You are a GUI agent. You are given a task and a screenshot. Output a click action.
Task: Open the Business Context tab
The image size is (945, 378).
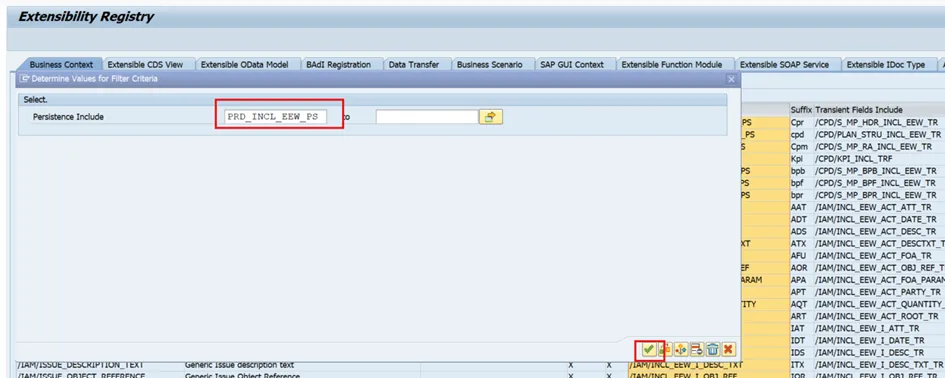(61, 65)
